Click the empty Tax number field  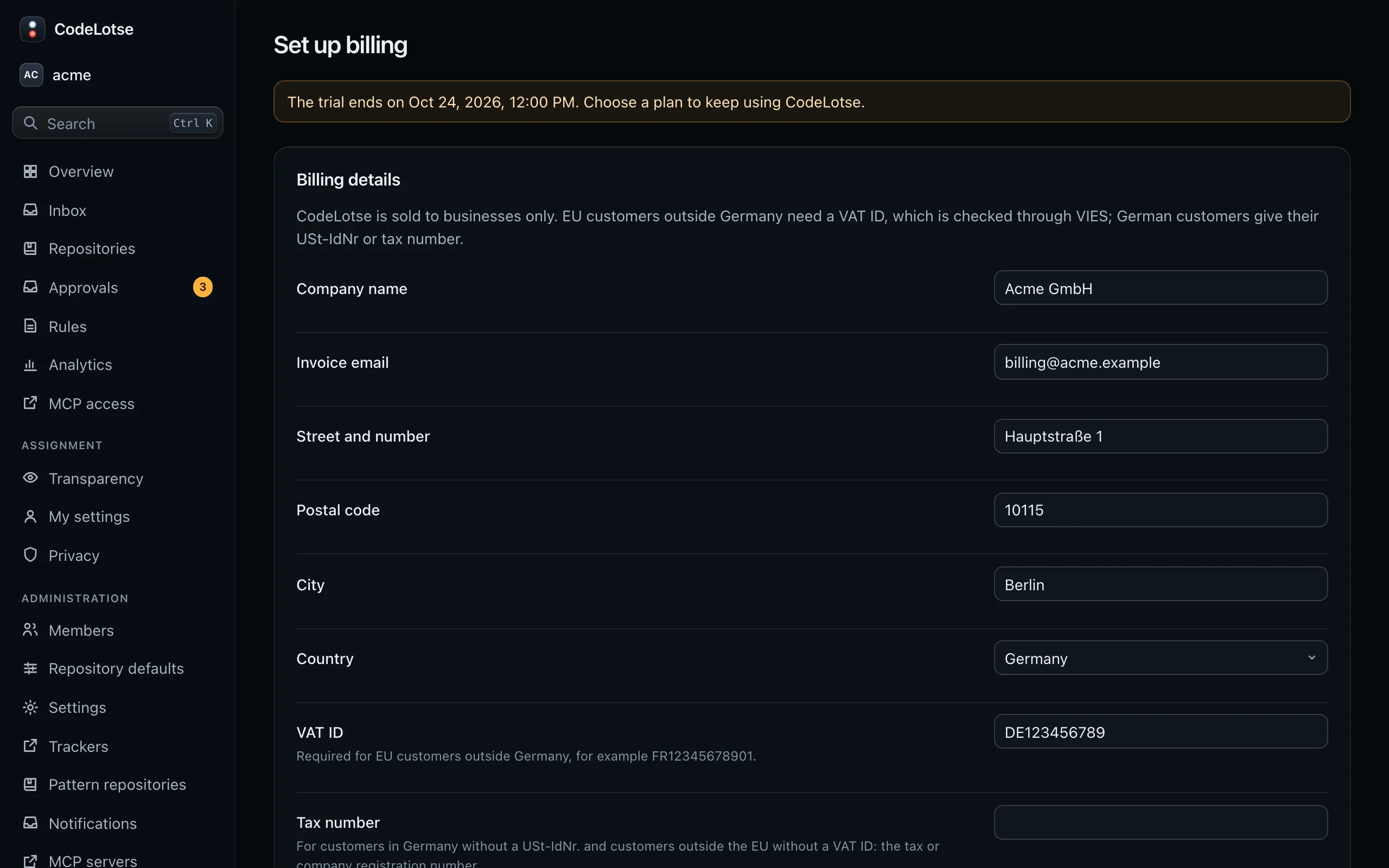click(x=1161, y=822)
